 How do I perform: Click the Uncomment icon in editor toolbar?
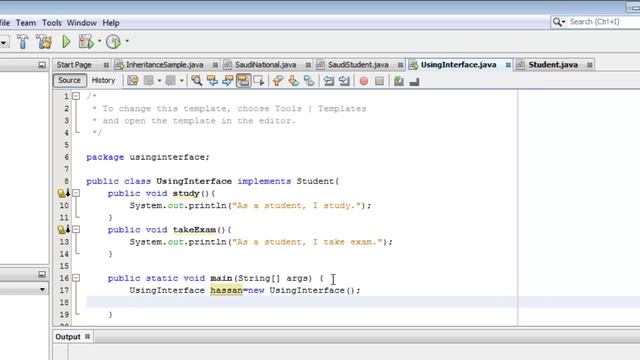(414, 82)
